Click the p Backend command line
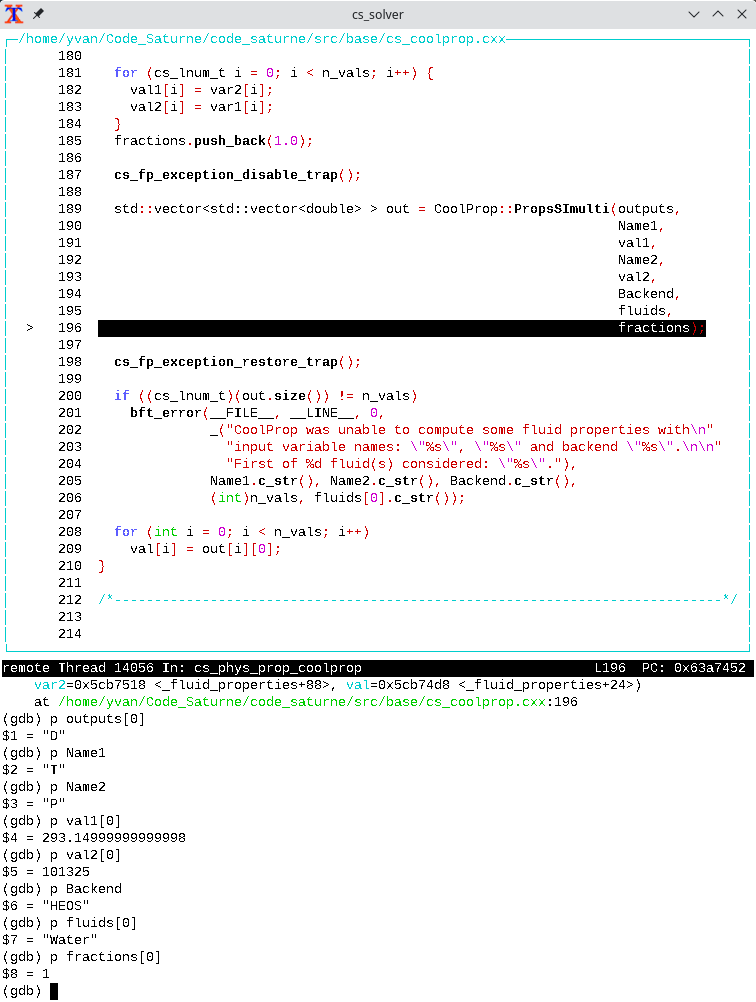The width and height of the screenshot is (756, 1002). (x=85, y=889)
